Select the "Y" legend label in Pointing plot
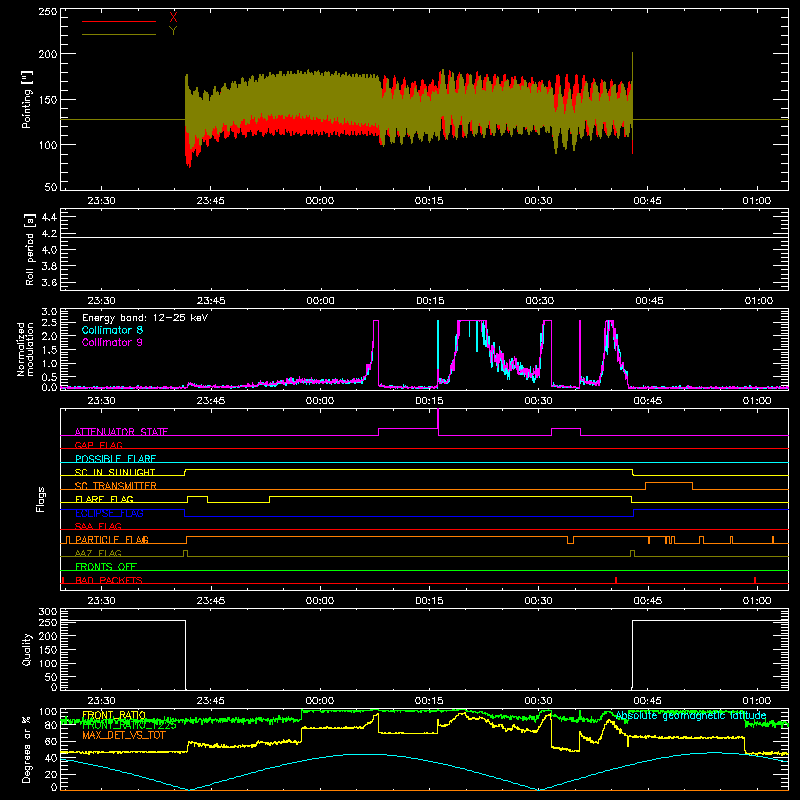800x800 pixels. click(x=173, y=31)
